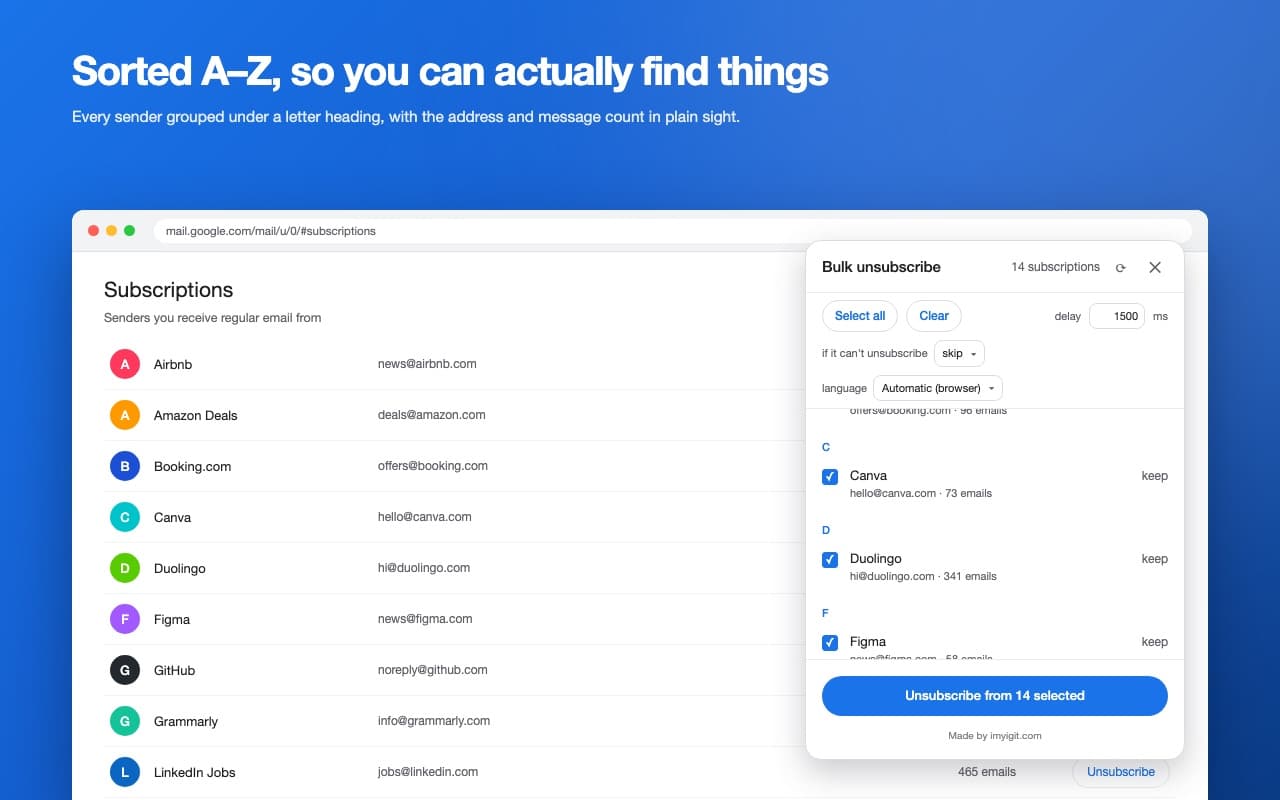The image size is (1280, 800).
Task: Click the Figma name in Bulk unsubscribe panel
Action: (868, 642)
